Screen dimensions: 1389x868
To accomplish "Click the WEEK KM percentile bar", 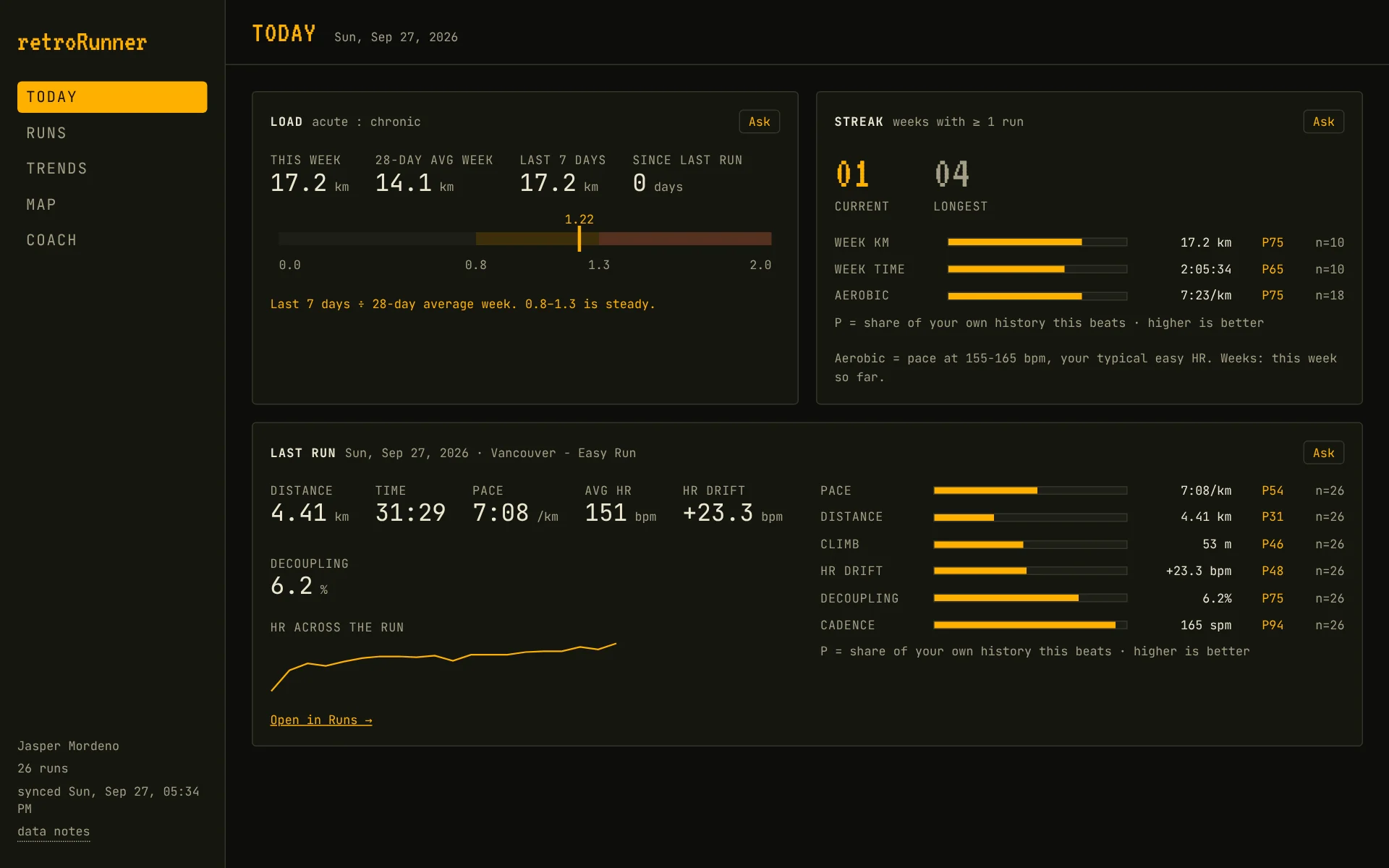I will coord(1037,242).
